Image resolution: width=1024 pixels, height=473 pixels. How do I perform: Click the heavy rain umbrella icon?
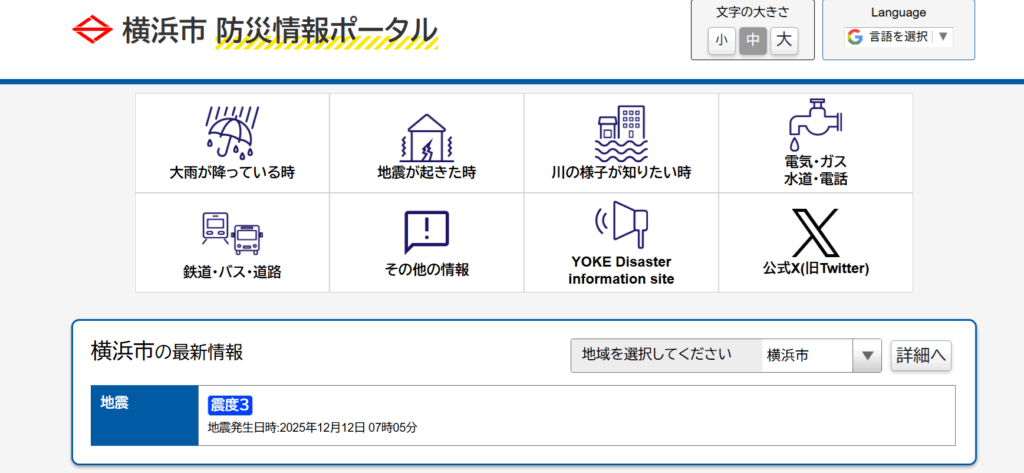click(232, 131)
